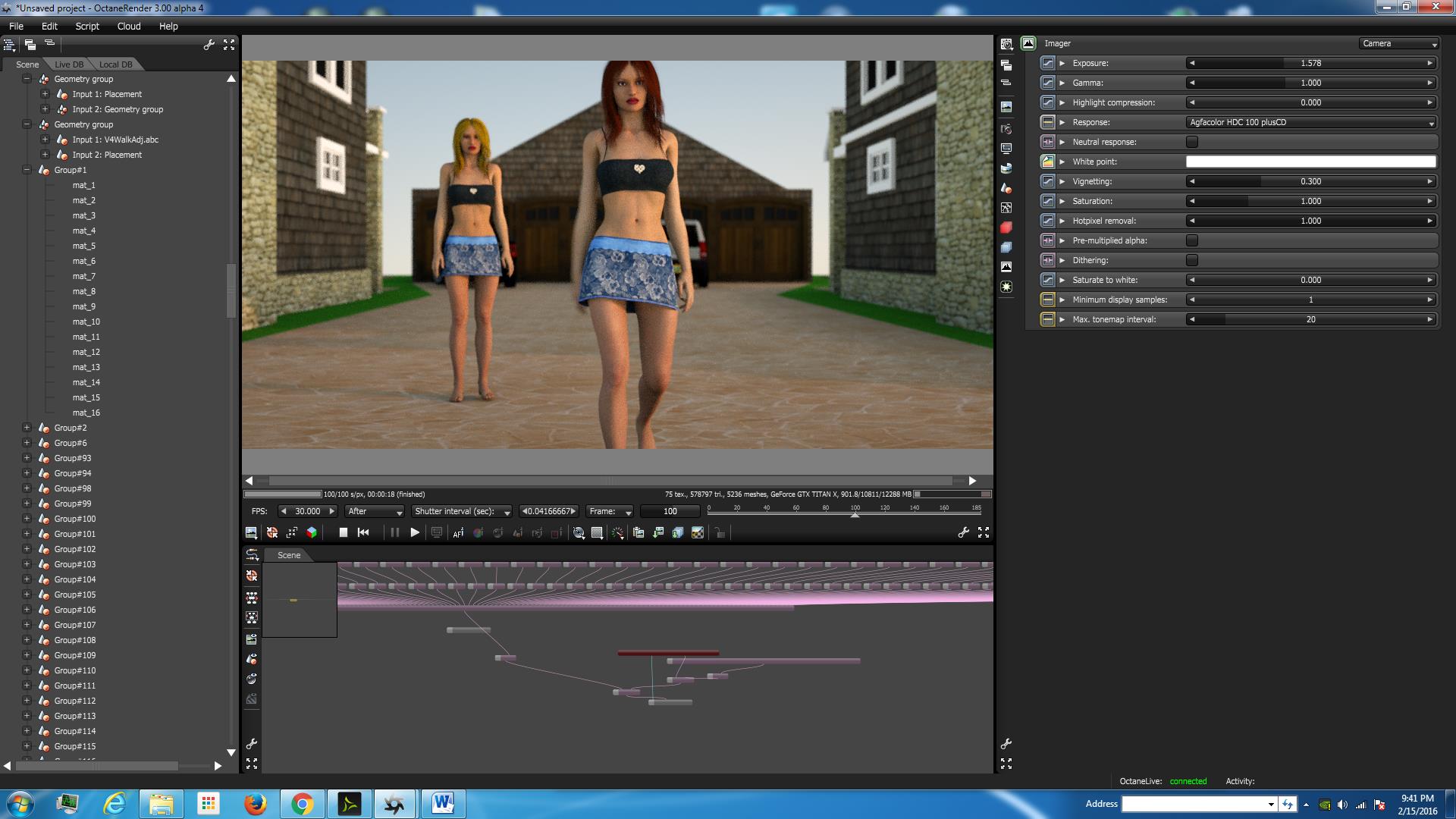This screenshot has height=819, width=1456.
Task: Open the Response film type dropdown
Action: (1311, 122)
